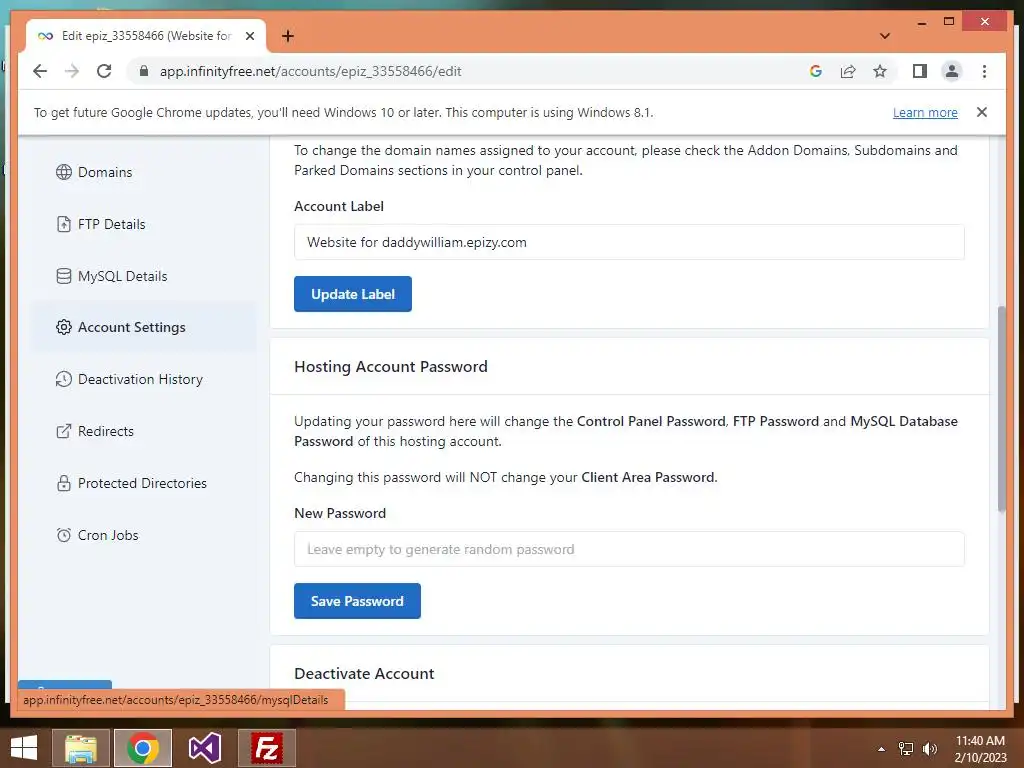Screen dimensions: 1024x768
Task: Open Protected Directories in sidebar
Action: [x=143, y=483]
